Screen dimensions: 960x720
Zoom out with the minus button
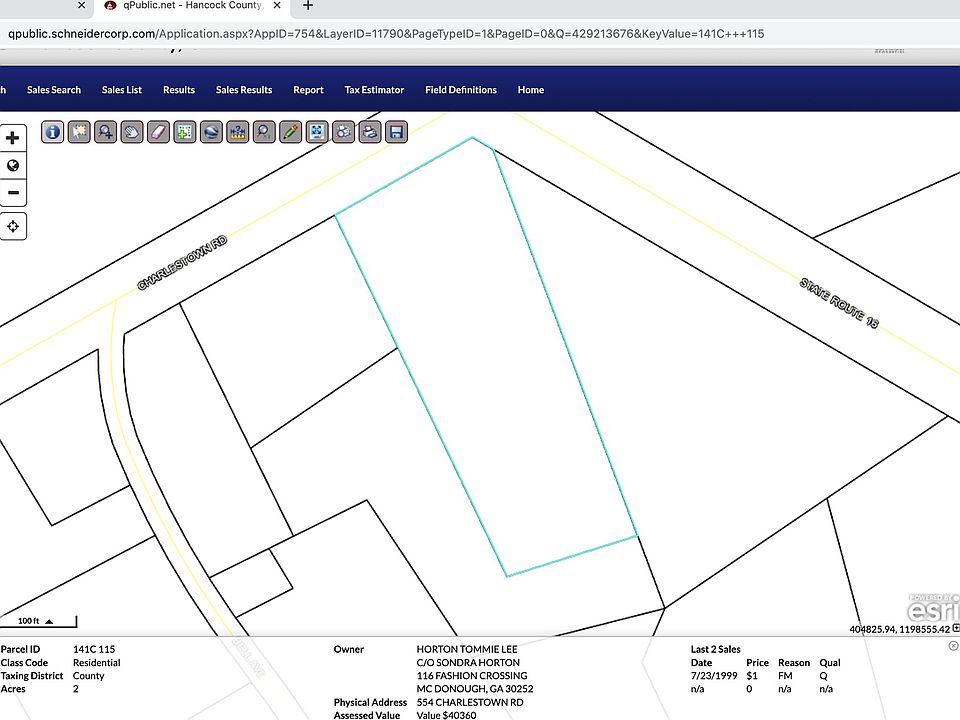pyautogui.click(x=13, y=193)
